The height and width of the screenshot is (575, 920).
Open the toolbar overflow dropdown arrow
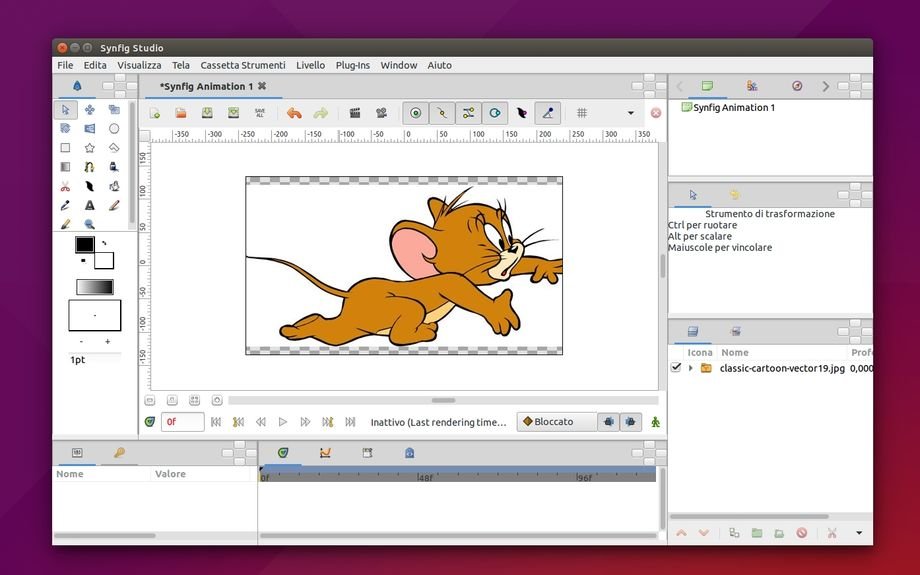click(630, 113)
